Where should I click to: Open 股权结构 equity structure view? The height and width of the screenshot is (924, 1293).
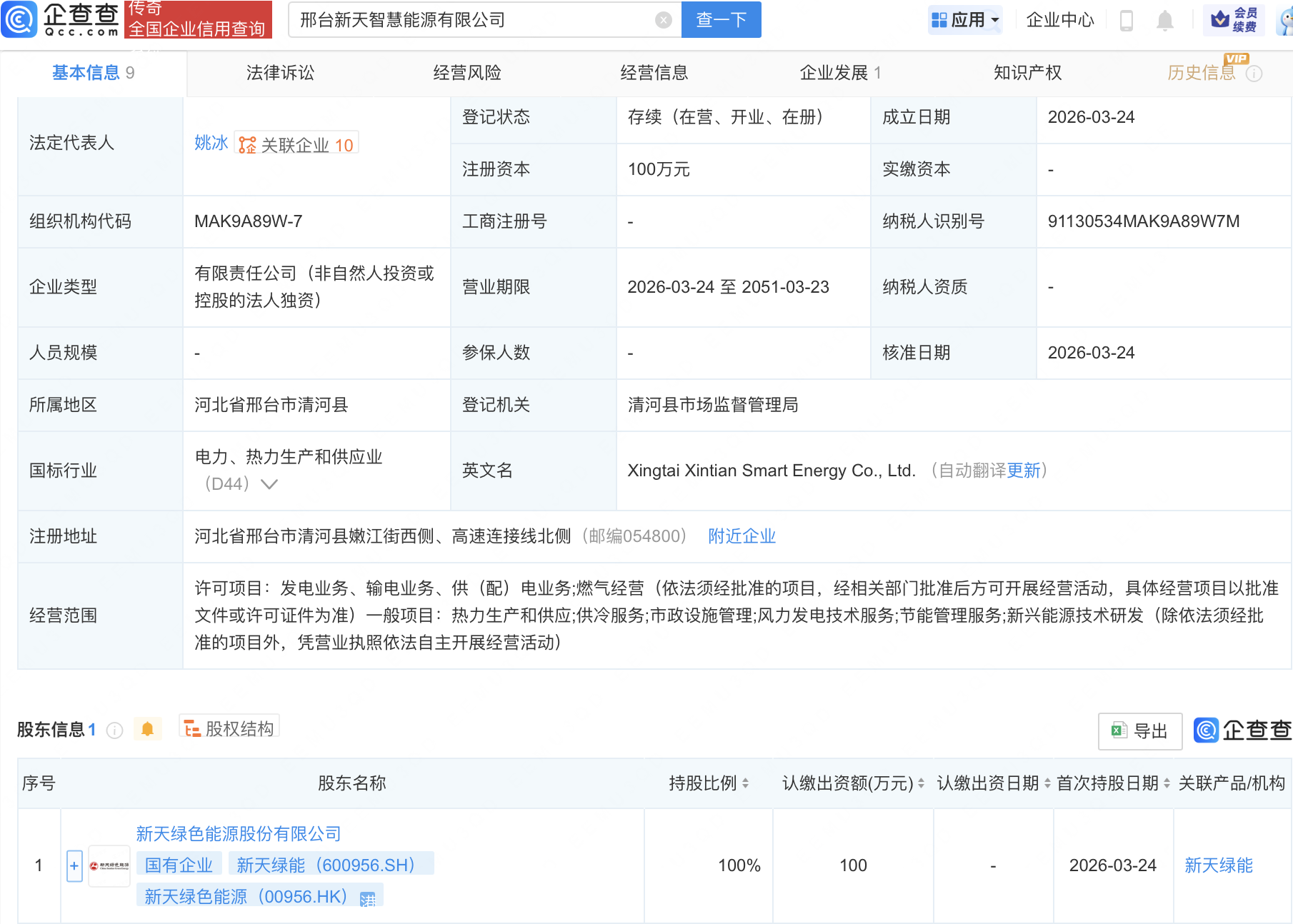point(229,727)
